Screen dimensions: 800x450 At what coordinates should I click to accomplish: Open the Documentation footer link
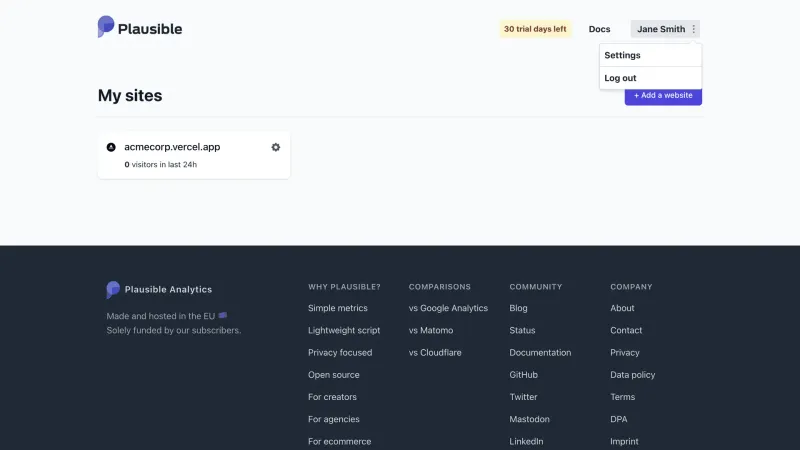pos(540,353)
